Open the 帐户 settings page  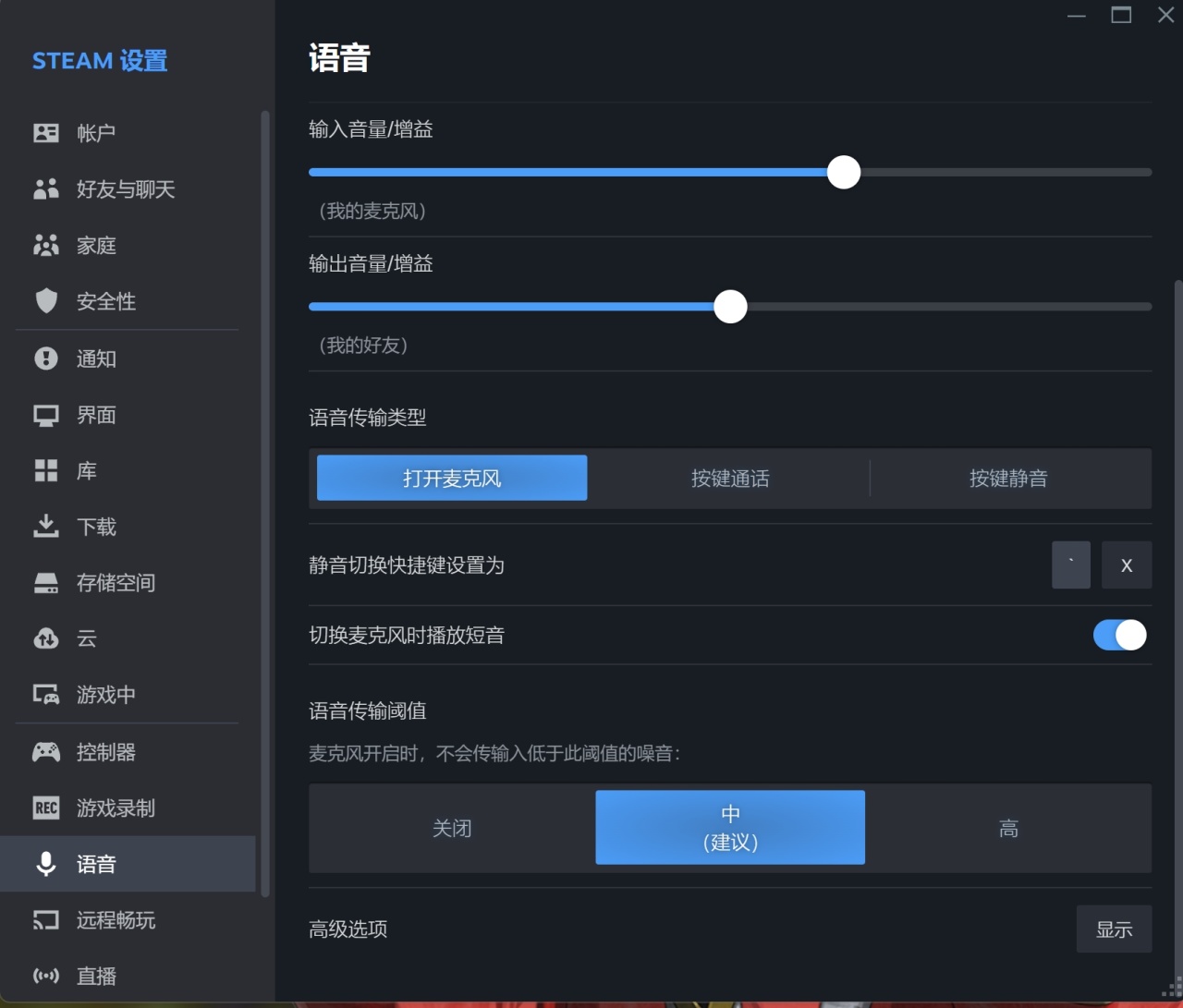click(128, 133)
